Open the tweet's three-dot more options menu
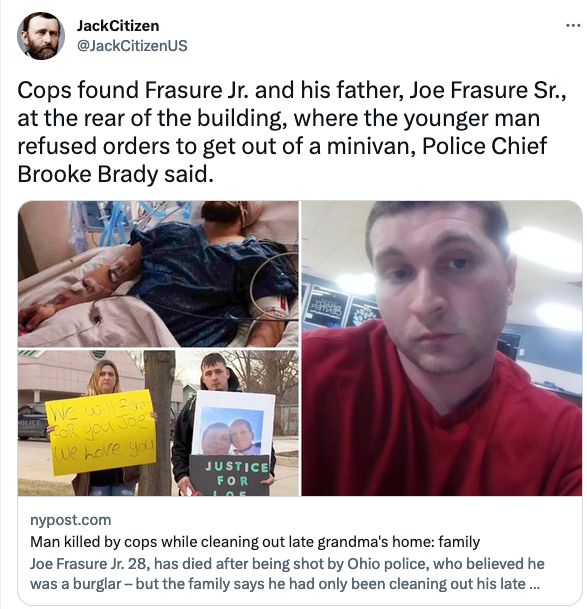Viewport: 587px width, 609px height. point(573,26)
